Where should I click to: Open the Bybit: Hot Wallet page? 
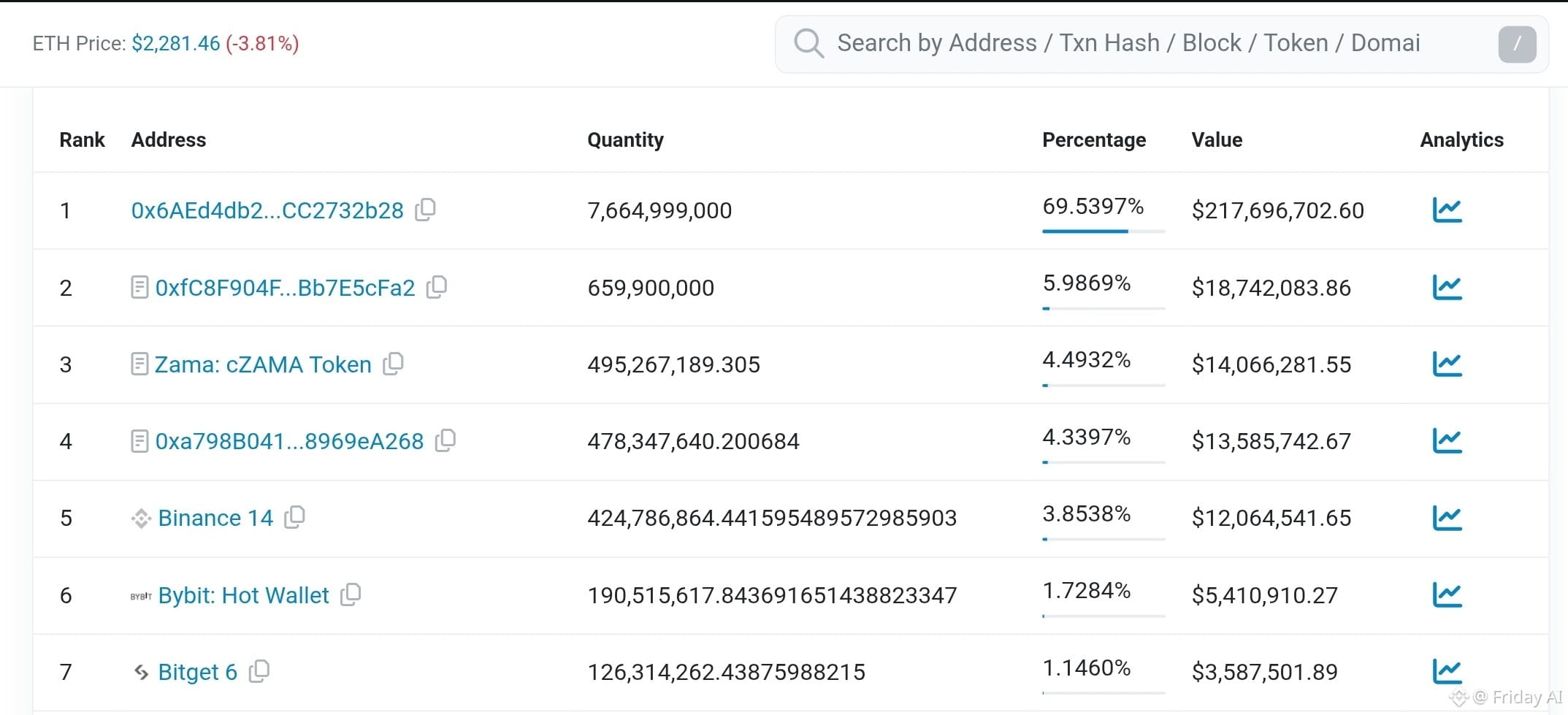pyautogui.click(x=243, y=595)
